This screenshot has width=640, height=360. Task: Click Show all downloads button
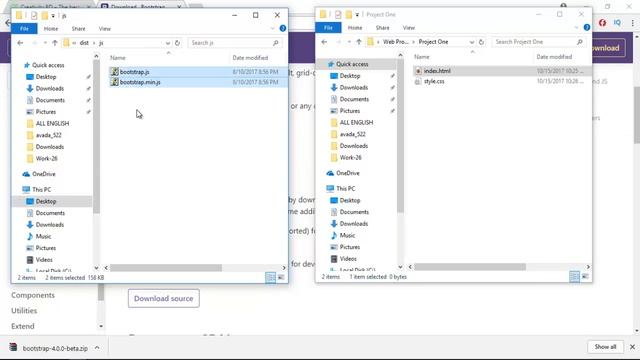pos(605,347)
